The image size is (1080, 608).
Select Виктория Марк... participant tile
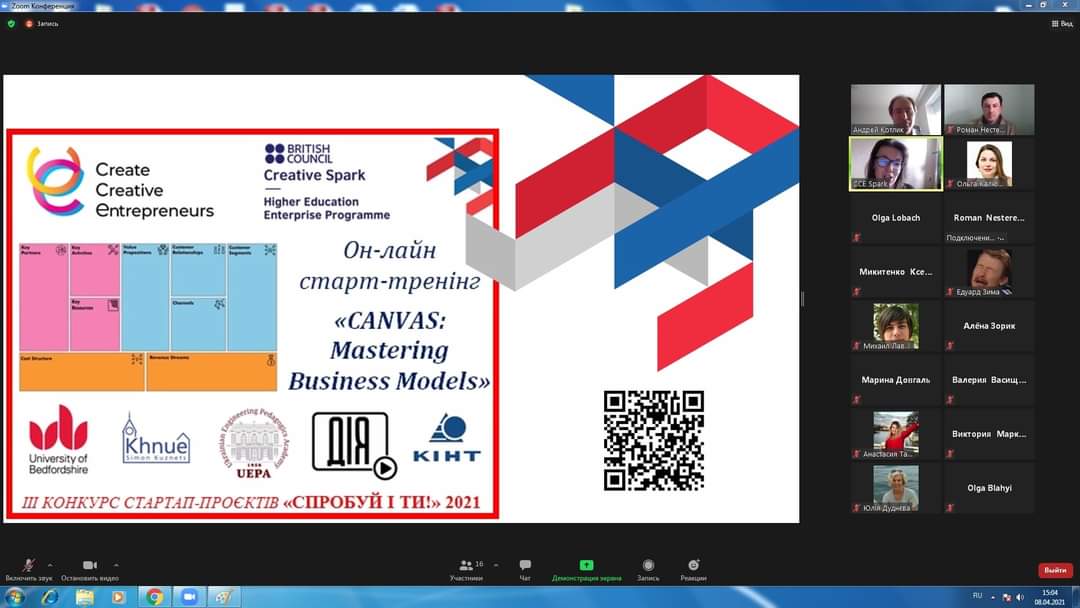pos(989,434)
